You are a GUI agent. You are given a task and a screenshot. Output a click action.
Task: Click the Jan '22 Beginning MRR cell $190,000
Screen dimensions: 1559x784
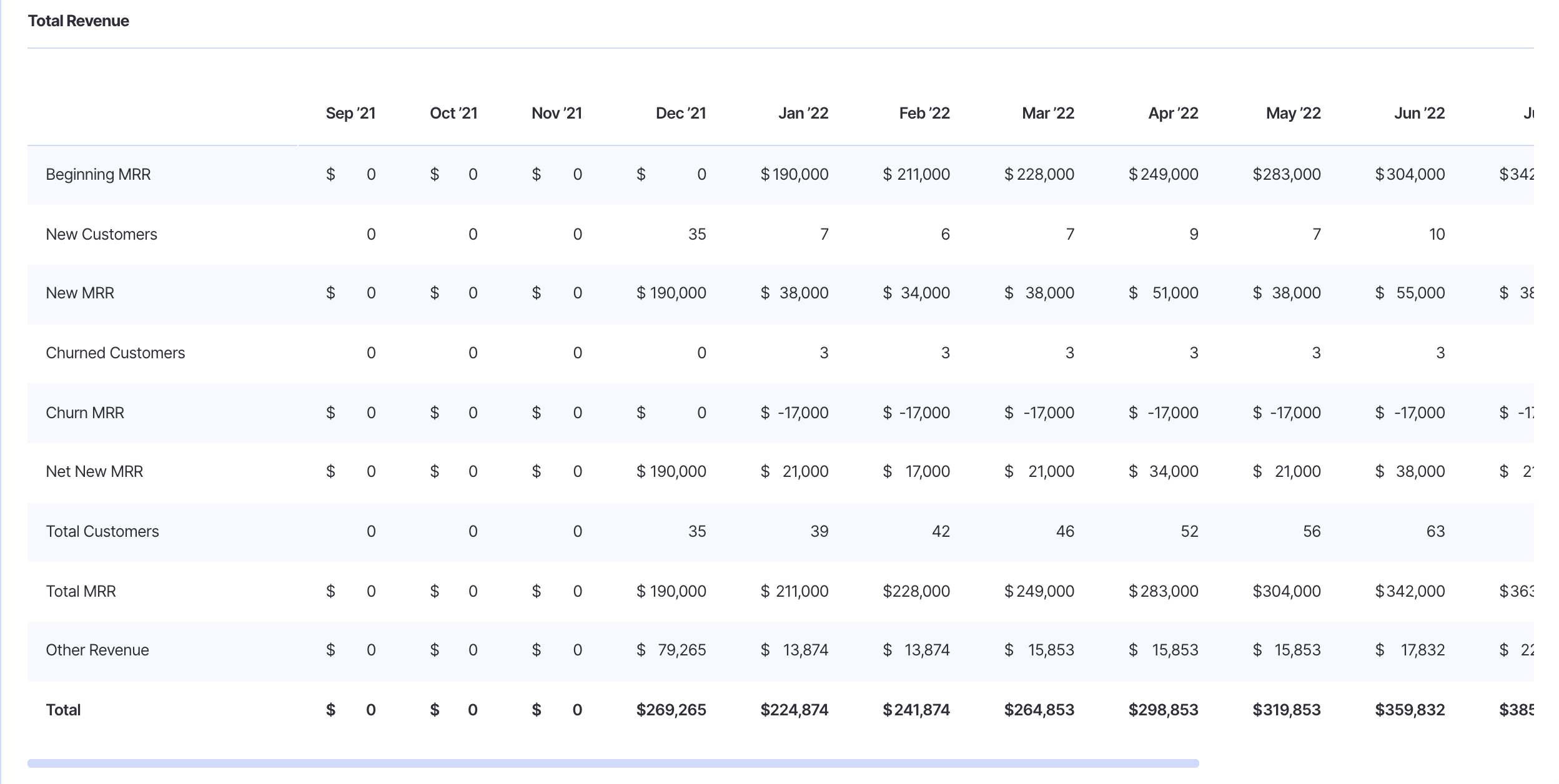coord(794,175)
